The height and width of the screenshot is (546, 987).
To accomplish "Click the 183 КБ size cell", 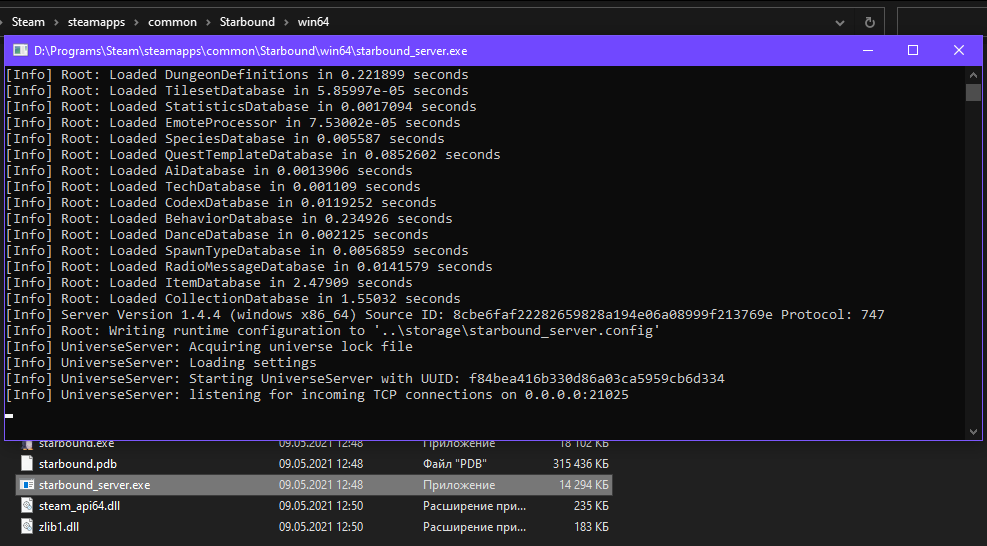I will pos(591,526).
